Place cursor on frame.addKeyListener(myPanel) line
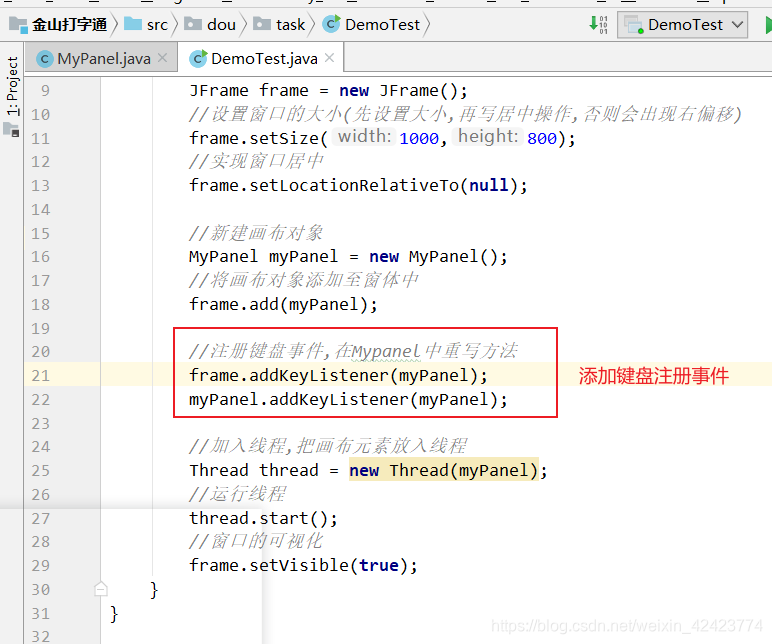 point(339,375)
